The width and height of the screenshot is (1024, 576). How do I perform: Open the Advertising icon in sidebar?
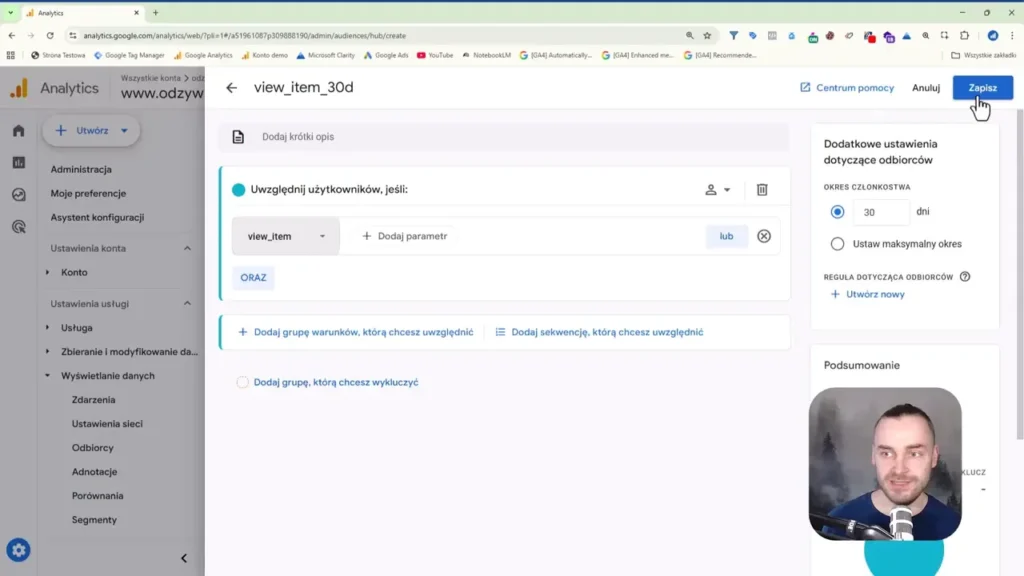click(18, 226)
